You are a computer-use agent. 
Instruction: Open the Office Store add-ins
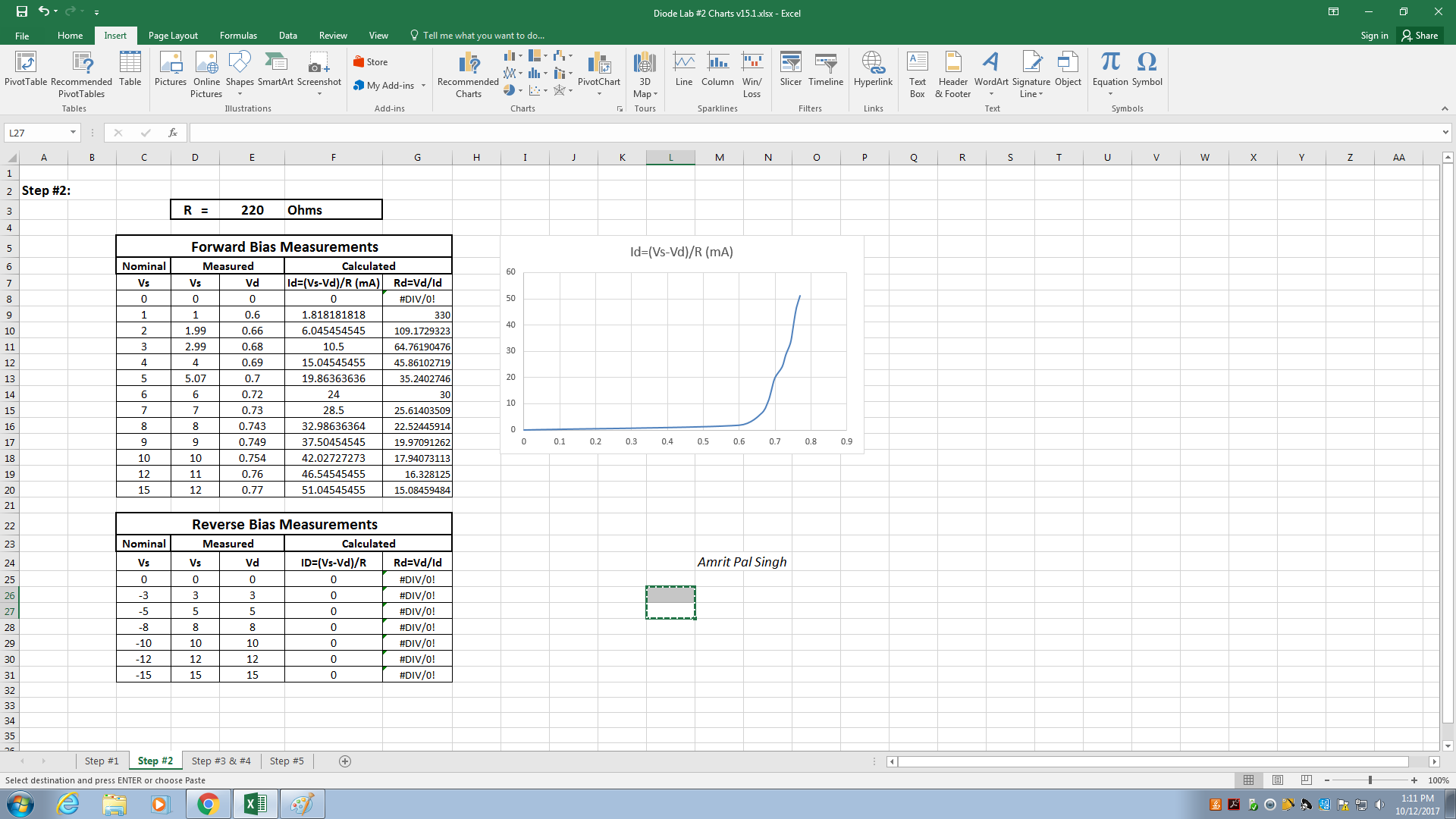coord(371,62)
